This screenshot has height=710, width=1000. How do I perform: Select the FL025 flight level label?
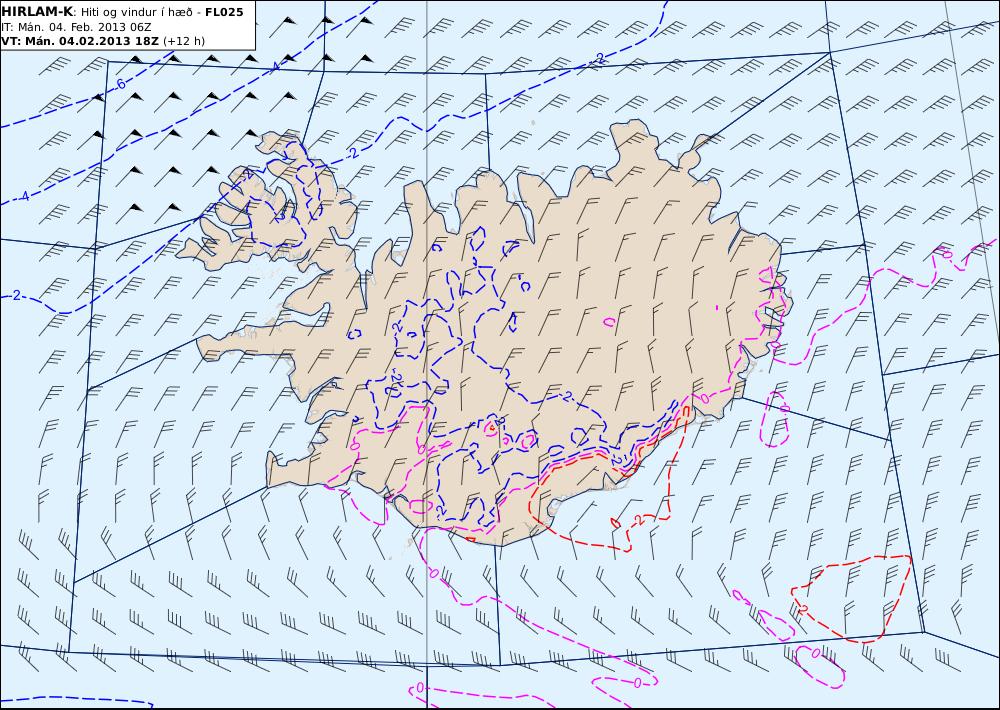point(224,12)
